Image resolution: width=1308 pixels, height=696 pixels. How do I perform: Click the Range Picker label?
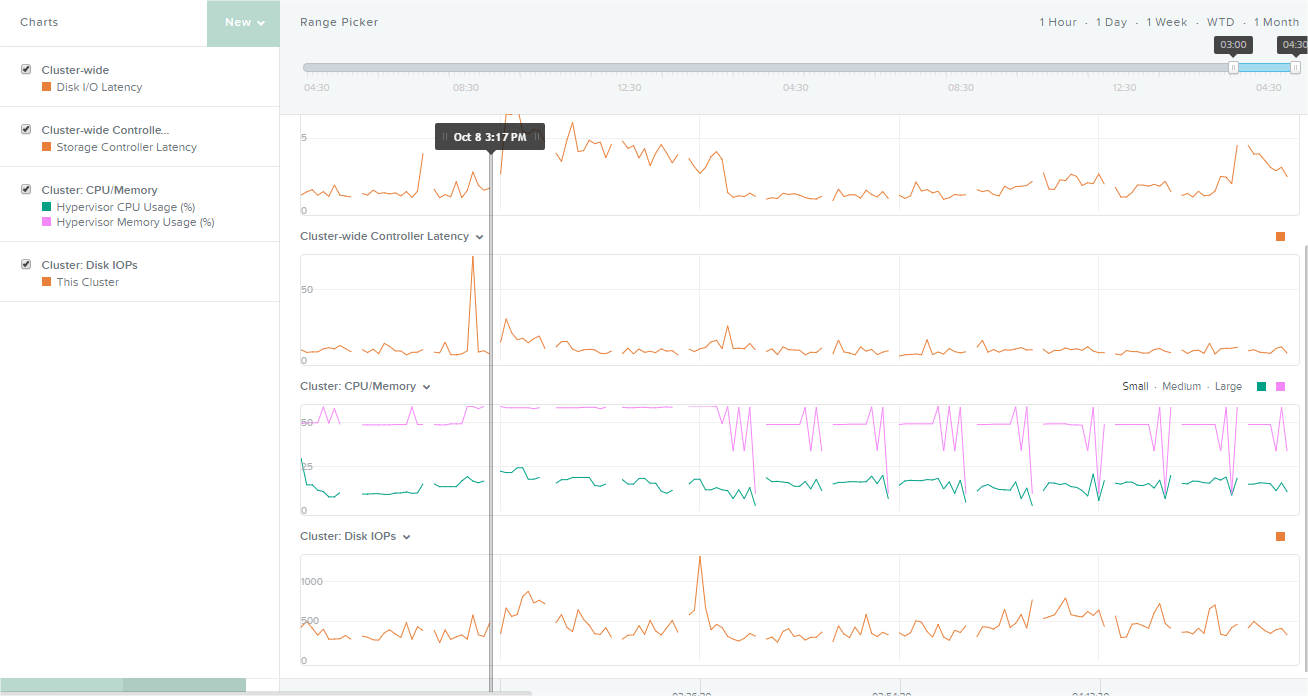pos(339,22)
